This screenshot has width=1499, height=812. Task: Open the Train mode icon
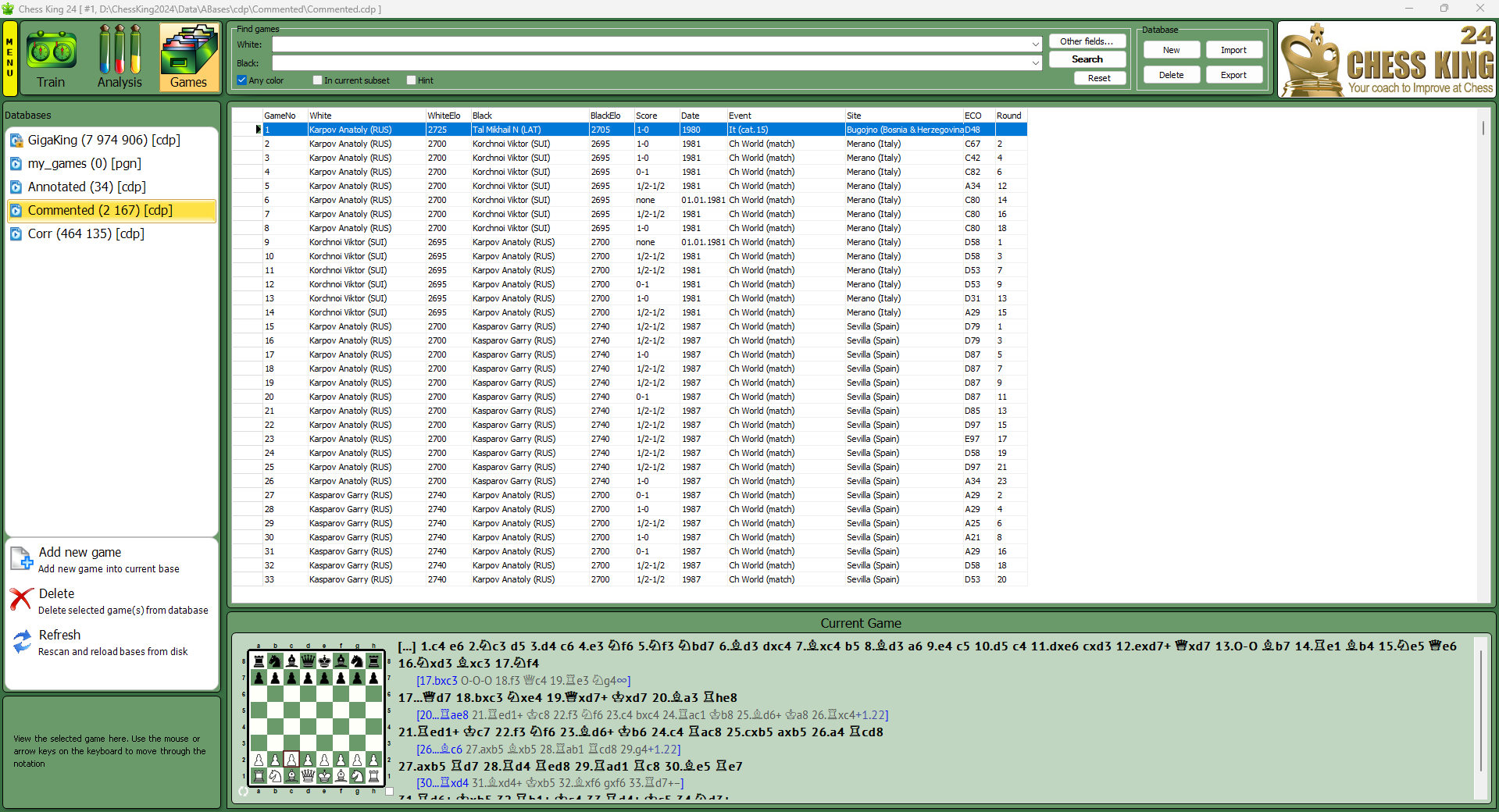pyautogui.click(x=51, y=57)
